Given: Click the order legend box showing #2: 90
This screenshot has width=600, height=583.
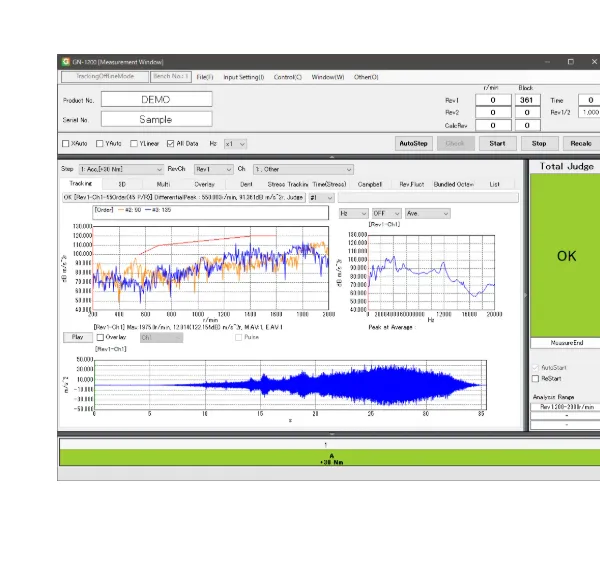Looking at the screenshot, I should click(210, 212).
